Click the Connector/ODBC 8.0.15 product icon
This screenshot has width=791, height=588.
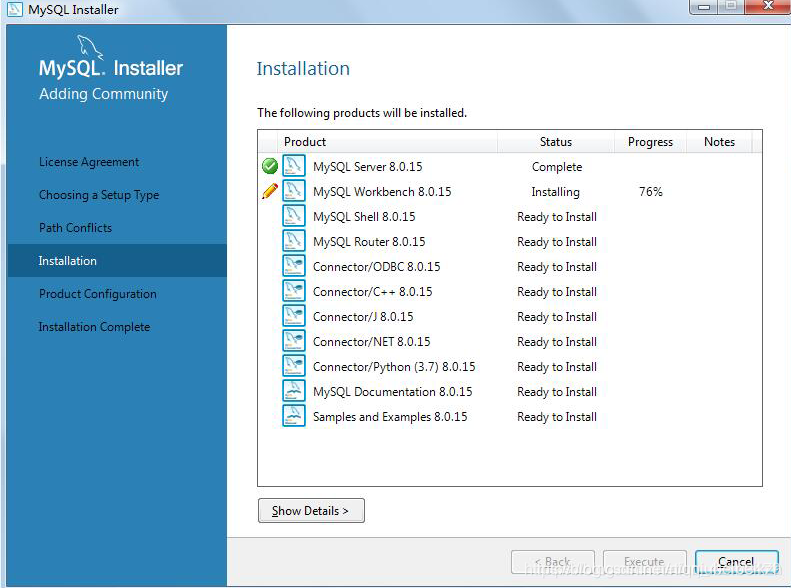pyautogui.click(x=294, y=266)
